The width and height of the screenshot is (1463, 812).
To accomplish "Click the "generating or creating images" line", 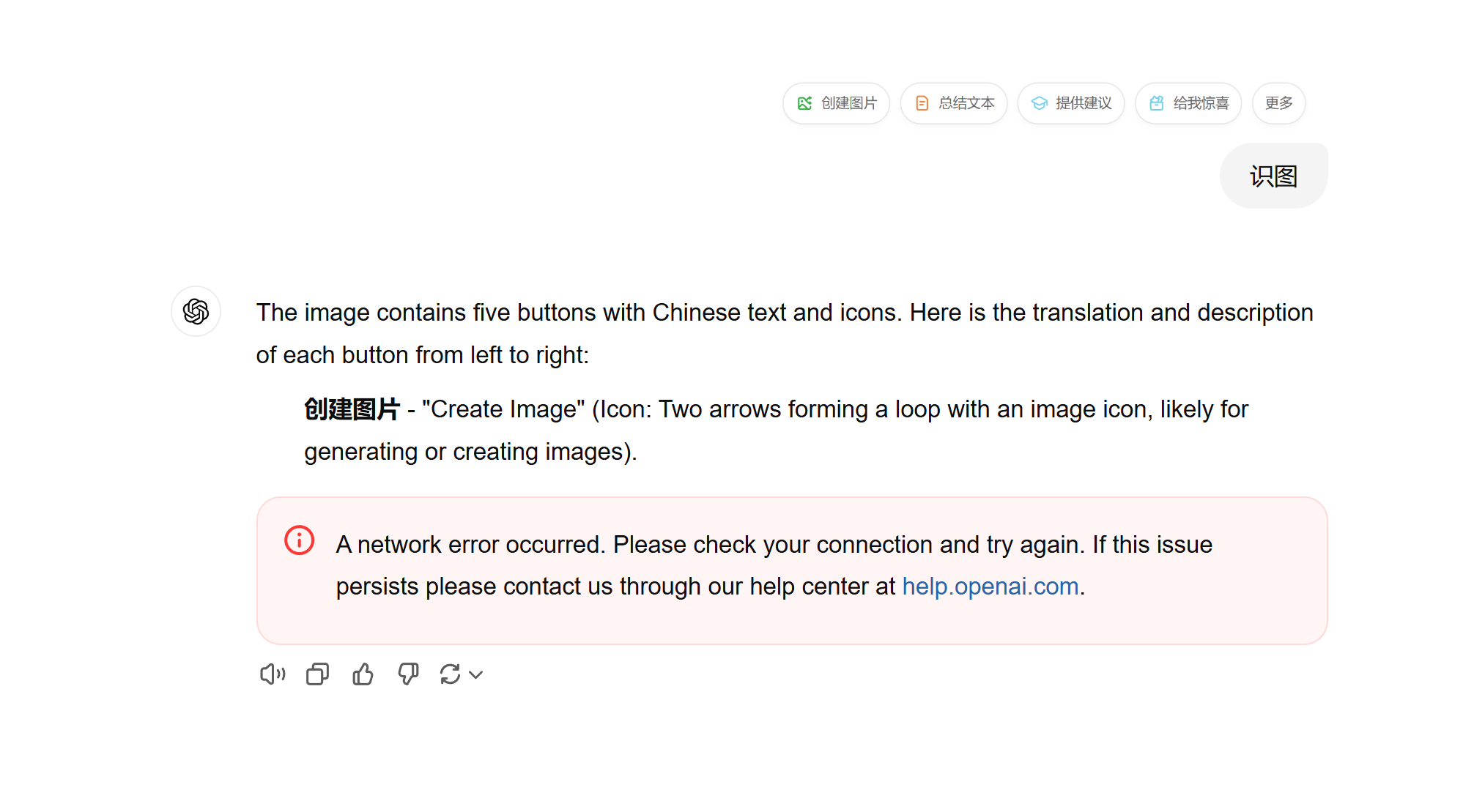I will [470, 452].
